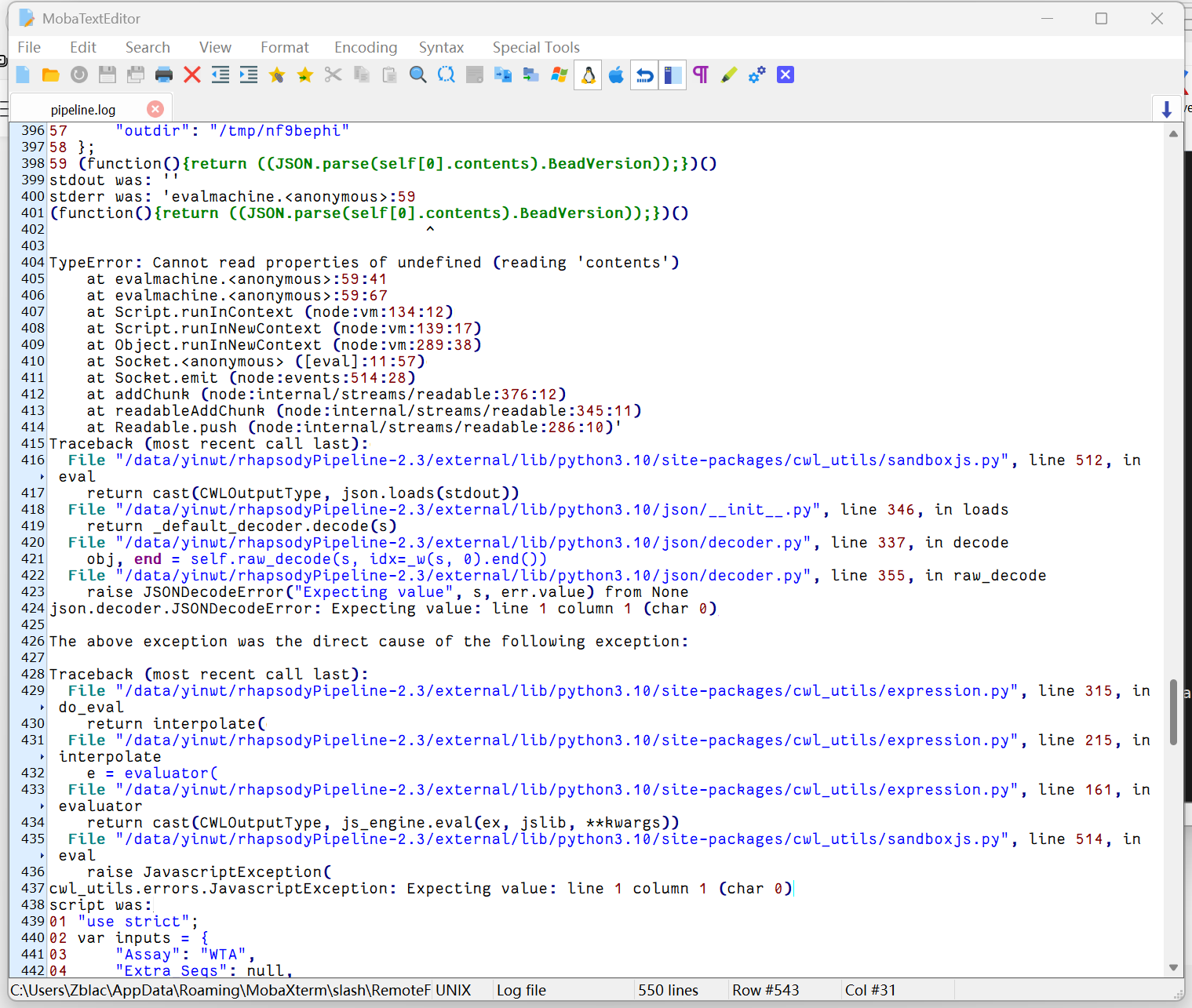Open the Special Tools menu
Screen dimensions: 1192x1008
[536, 48]
